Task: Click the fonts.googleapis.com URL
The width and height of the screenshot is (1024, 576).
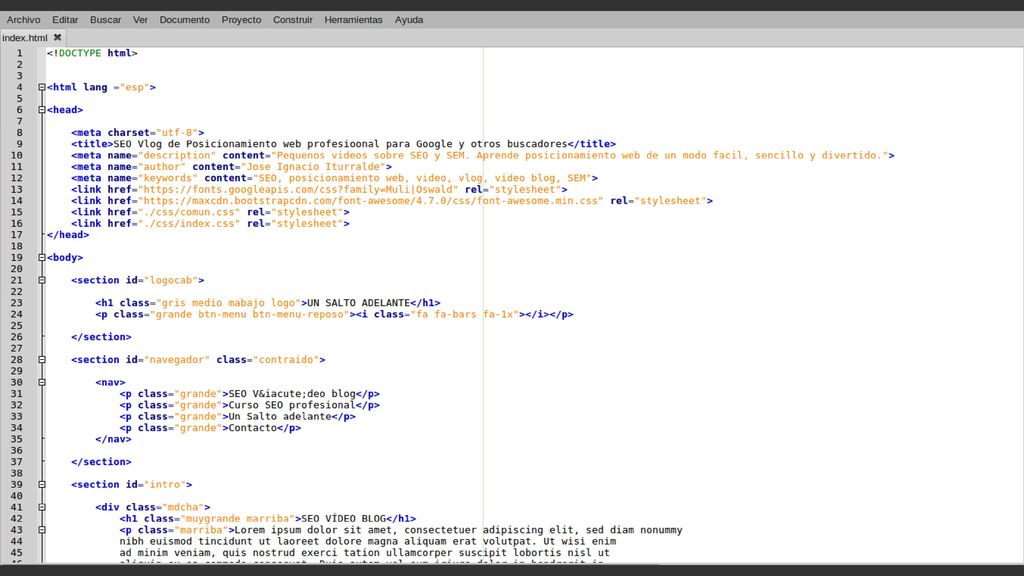Action: pyautogui.click(x=298, y=189)
